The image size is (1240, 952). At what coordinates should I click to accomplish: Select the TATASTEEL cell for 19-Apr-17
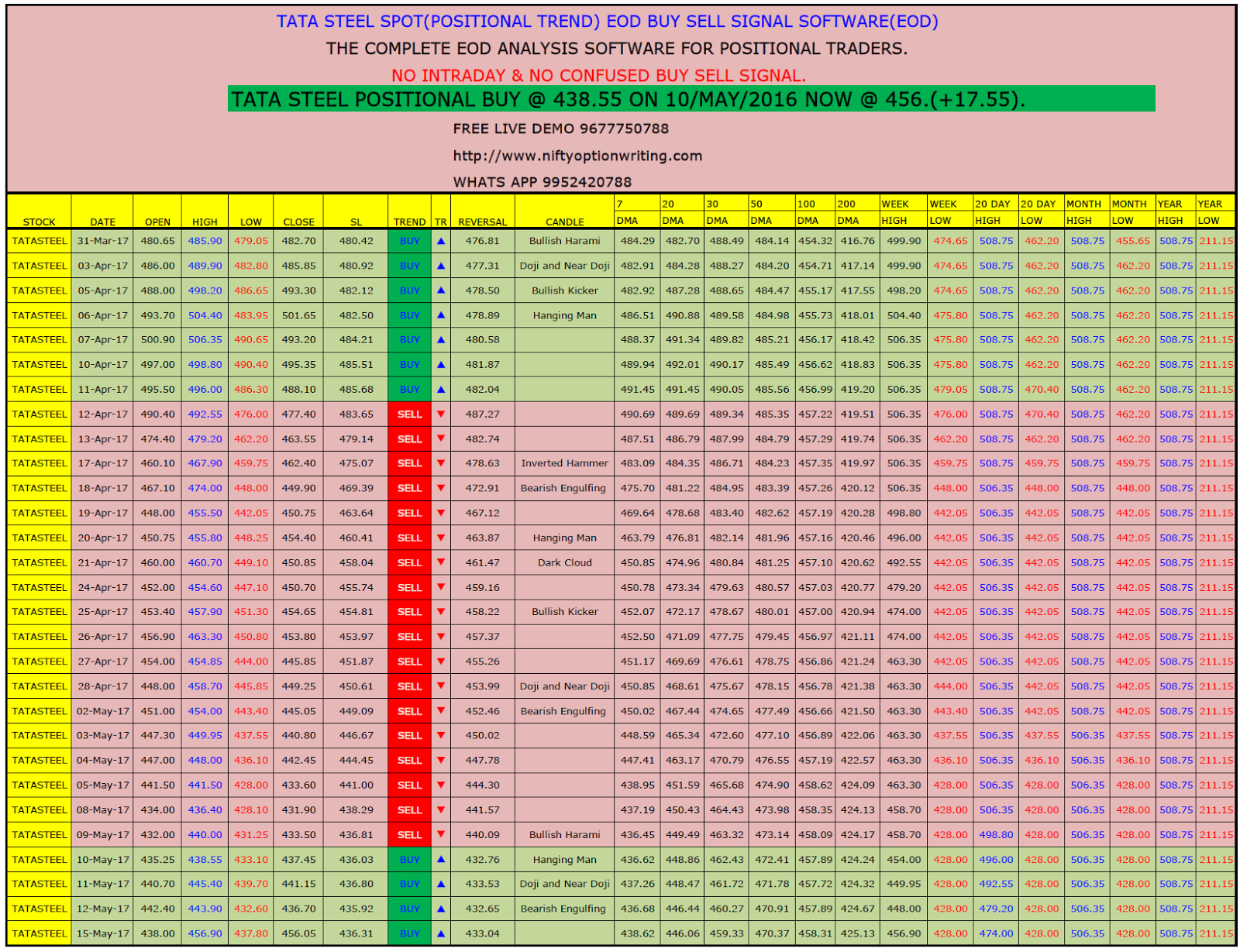[40, 513]
